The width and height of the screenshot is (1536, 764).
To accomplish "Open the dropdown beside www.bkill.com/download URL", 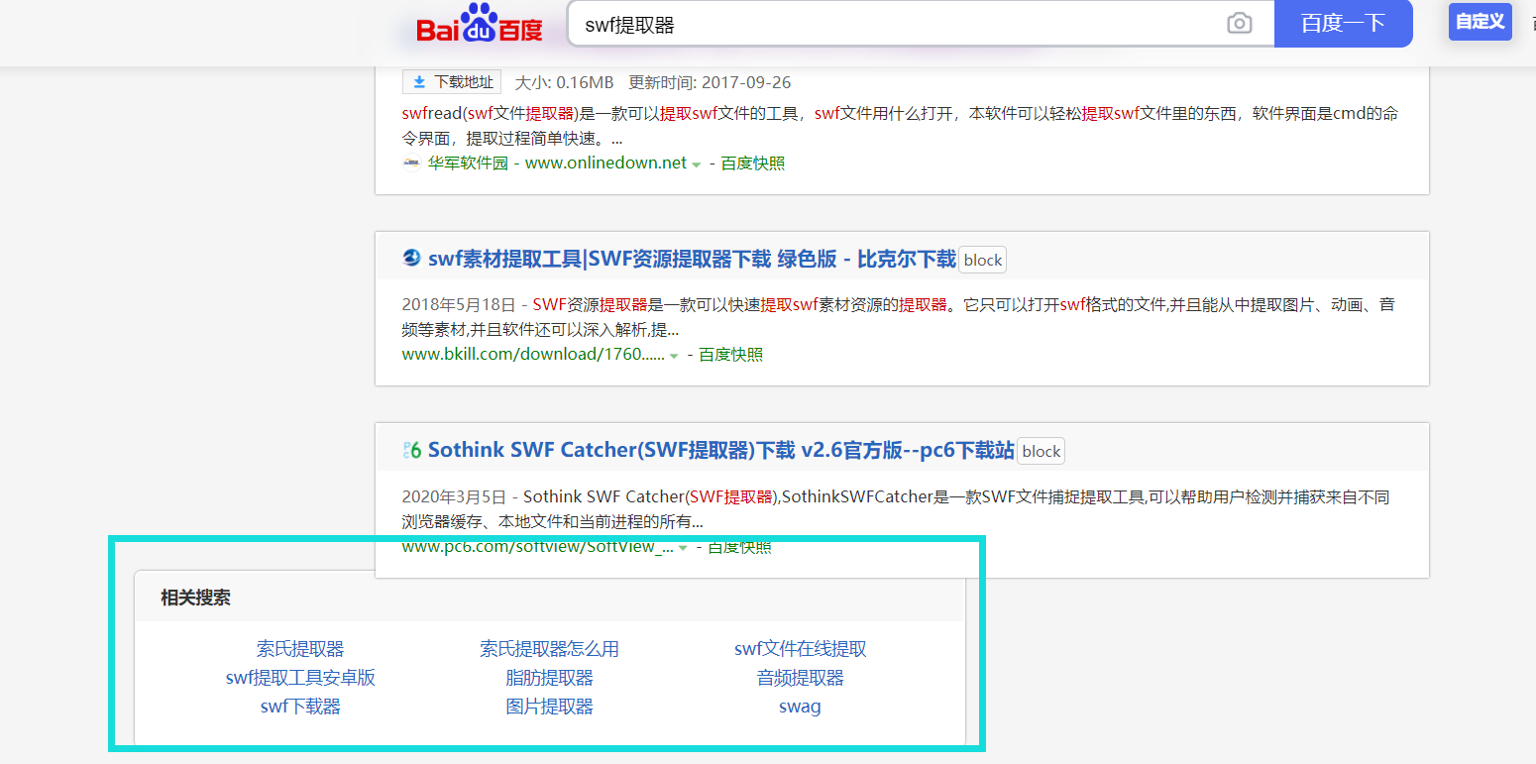I will pos(672,354).
